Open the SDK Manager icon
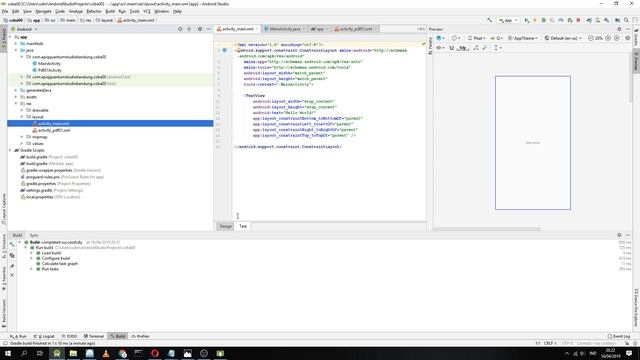The height and width of the screenshot is (360, 640). [x=607, y=20]
